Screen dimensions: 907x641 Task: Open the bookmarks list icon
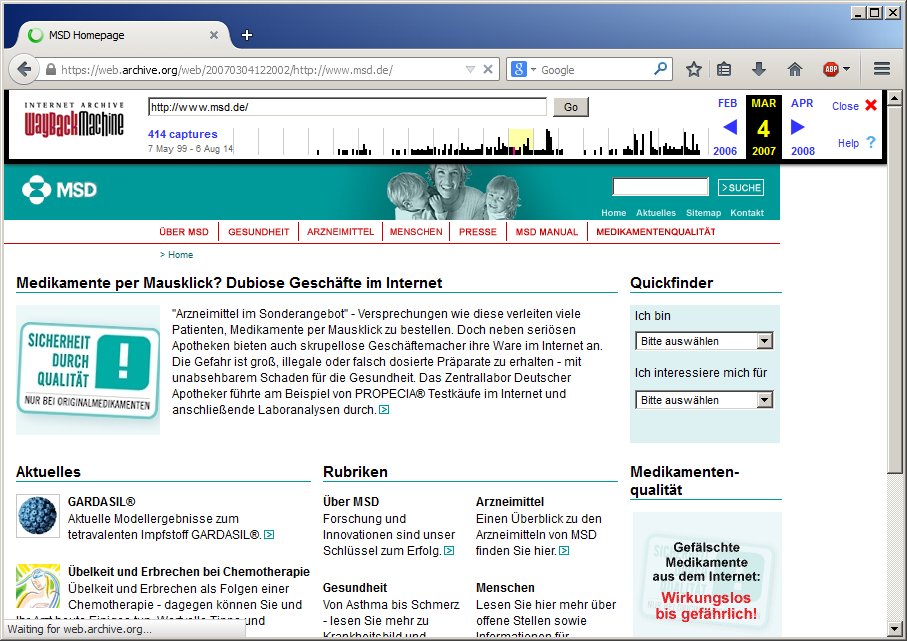coord(724,69)
